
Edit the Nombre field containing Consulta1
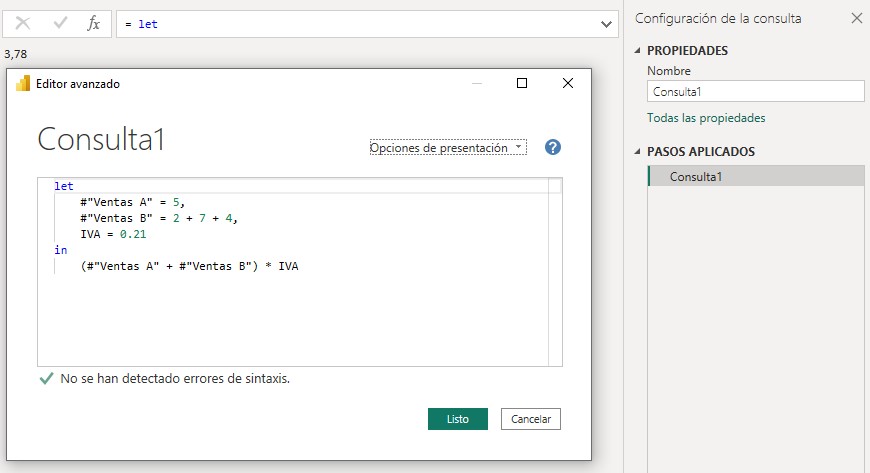click(x=755, y=92)
